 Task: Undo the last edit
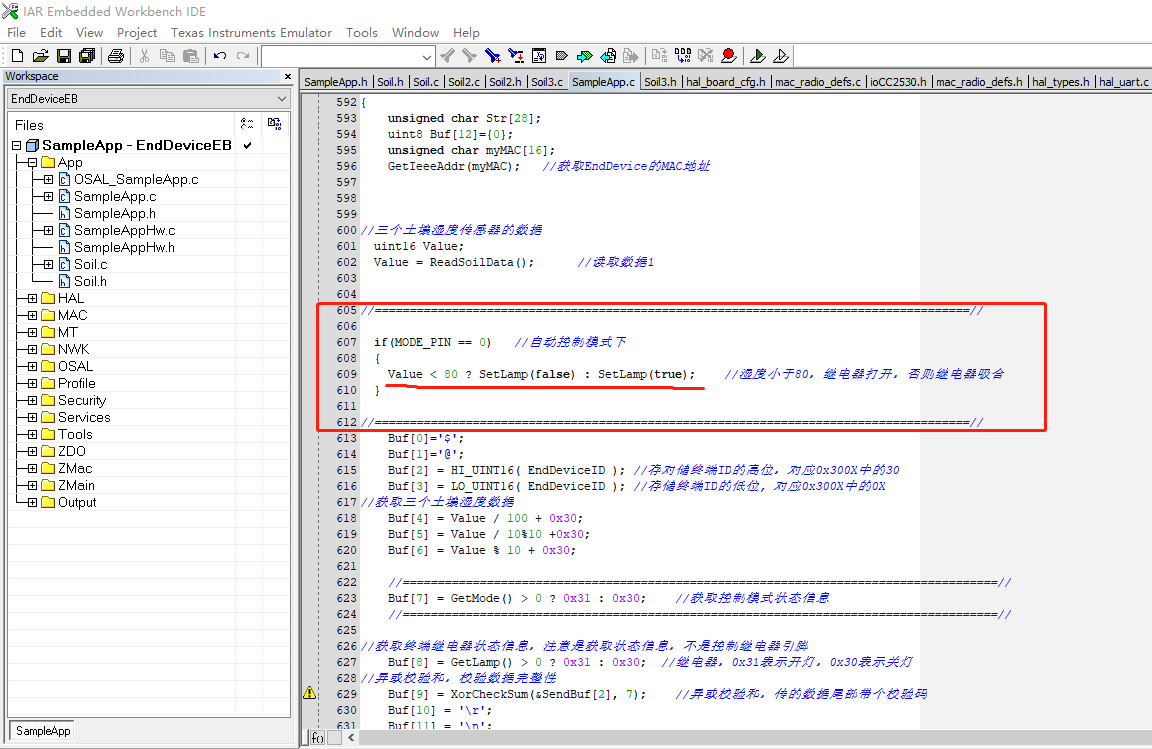click(x=220, y=56)
